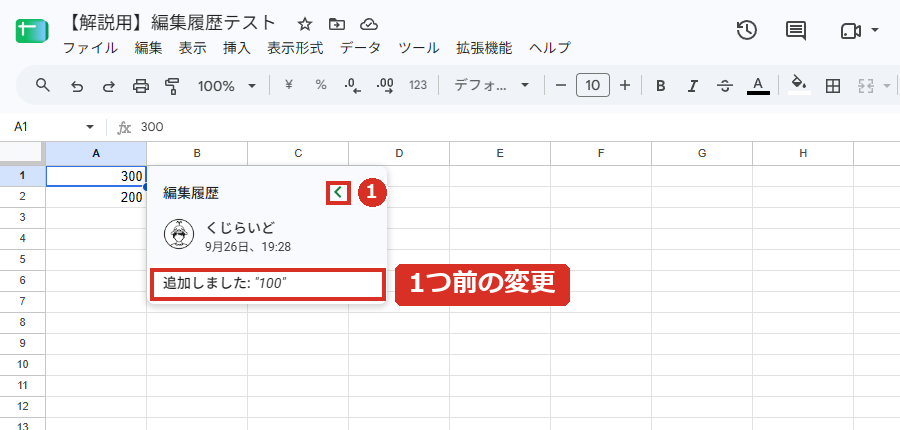Open the name box dropdown arrow

(x=90, y=127)
